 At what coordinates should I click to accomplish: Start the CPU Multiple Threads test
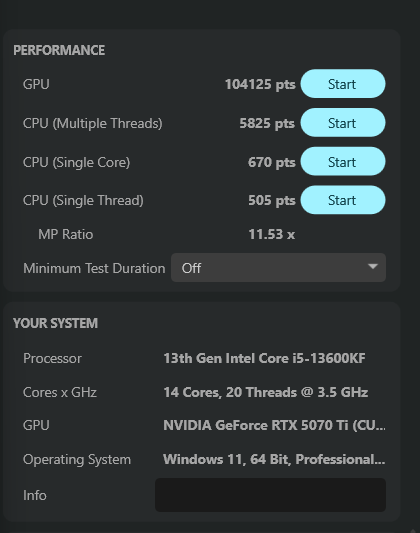point(343,123)
